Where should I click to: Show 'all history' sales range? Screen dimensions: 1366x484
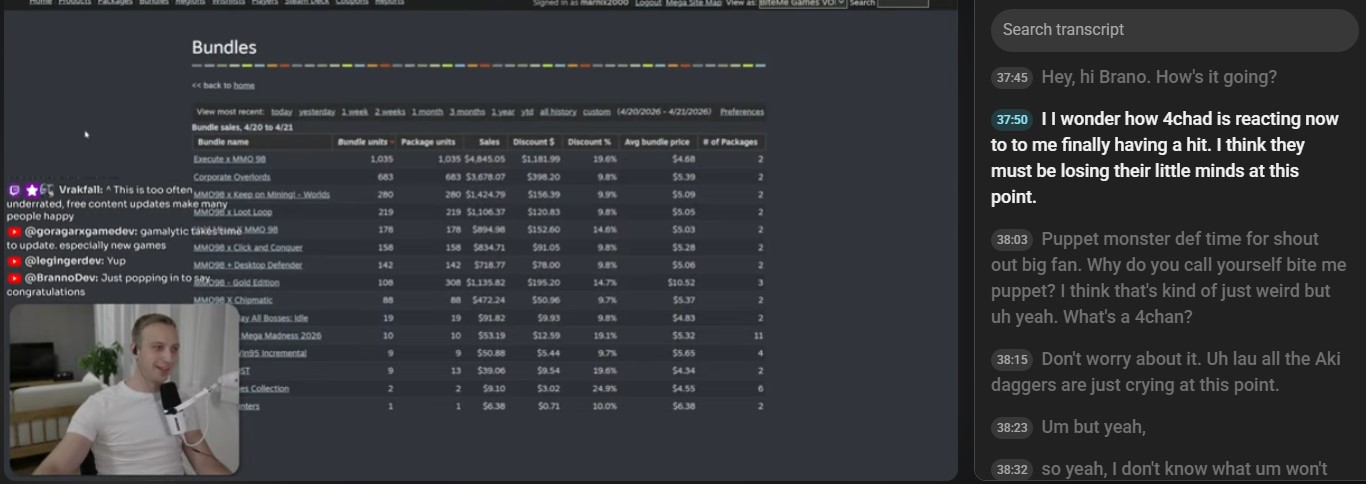click(558, 112)
